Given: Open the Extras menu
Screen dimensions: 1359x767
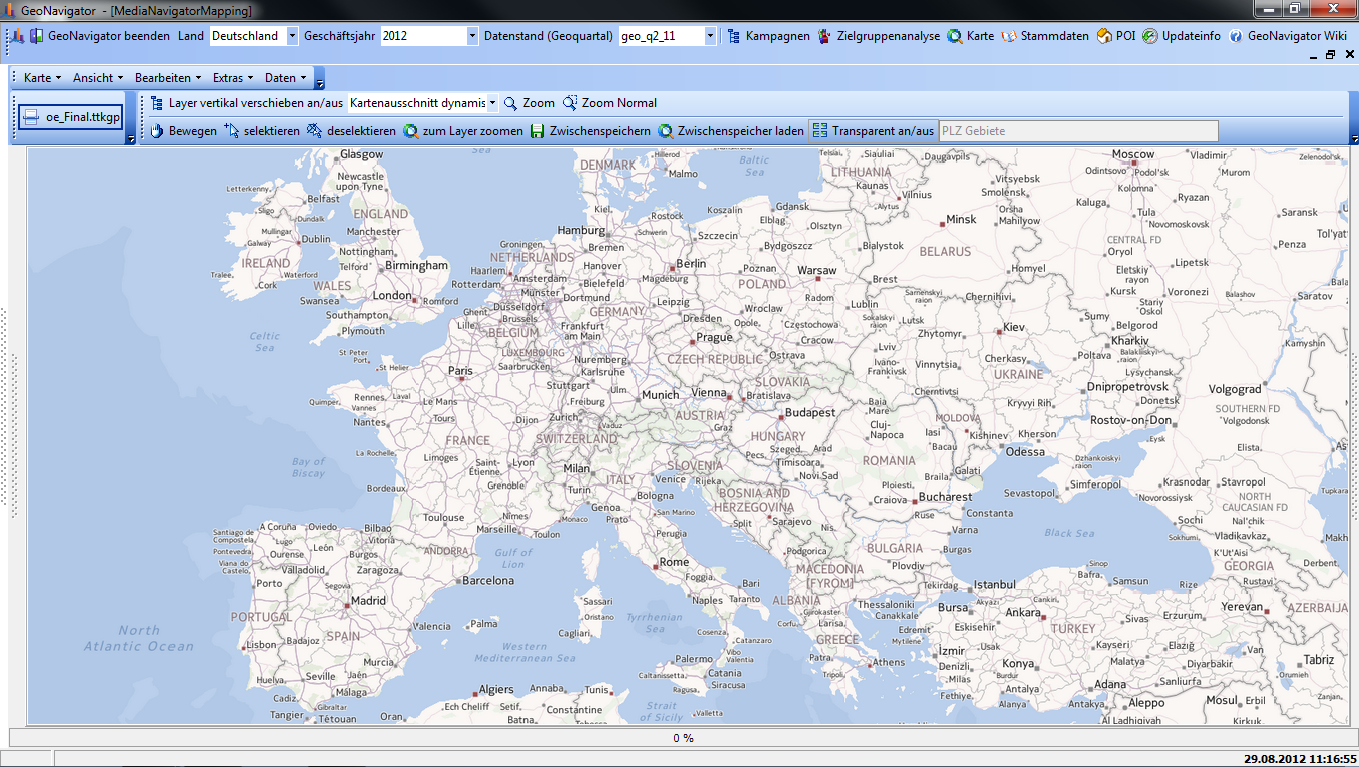Looking at the screenshot, I should point(232,78).
